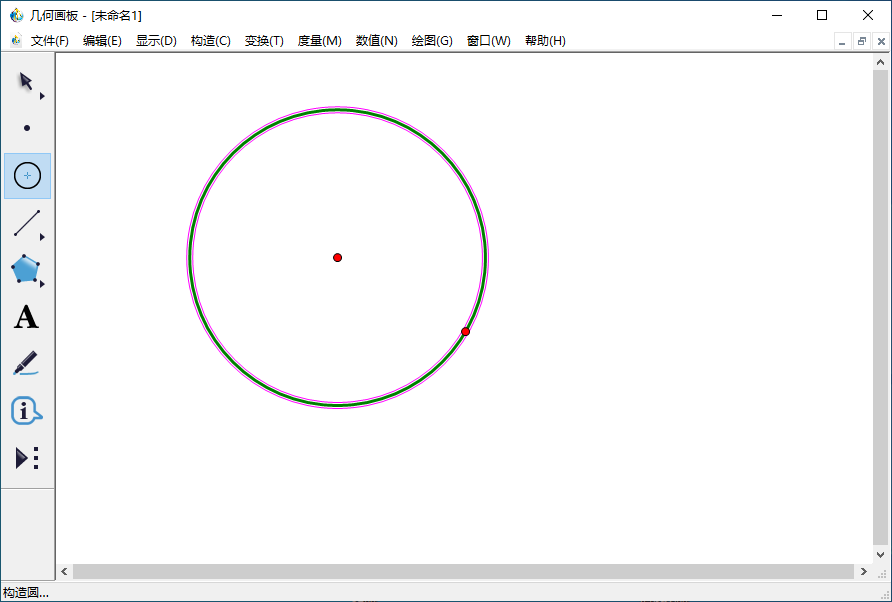Image resolution: width=892 pixels, height=602 pixels.
Task: Click the document icon beside 文件 menu
Action: tap(16, 40)
